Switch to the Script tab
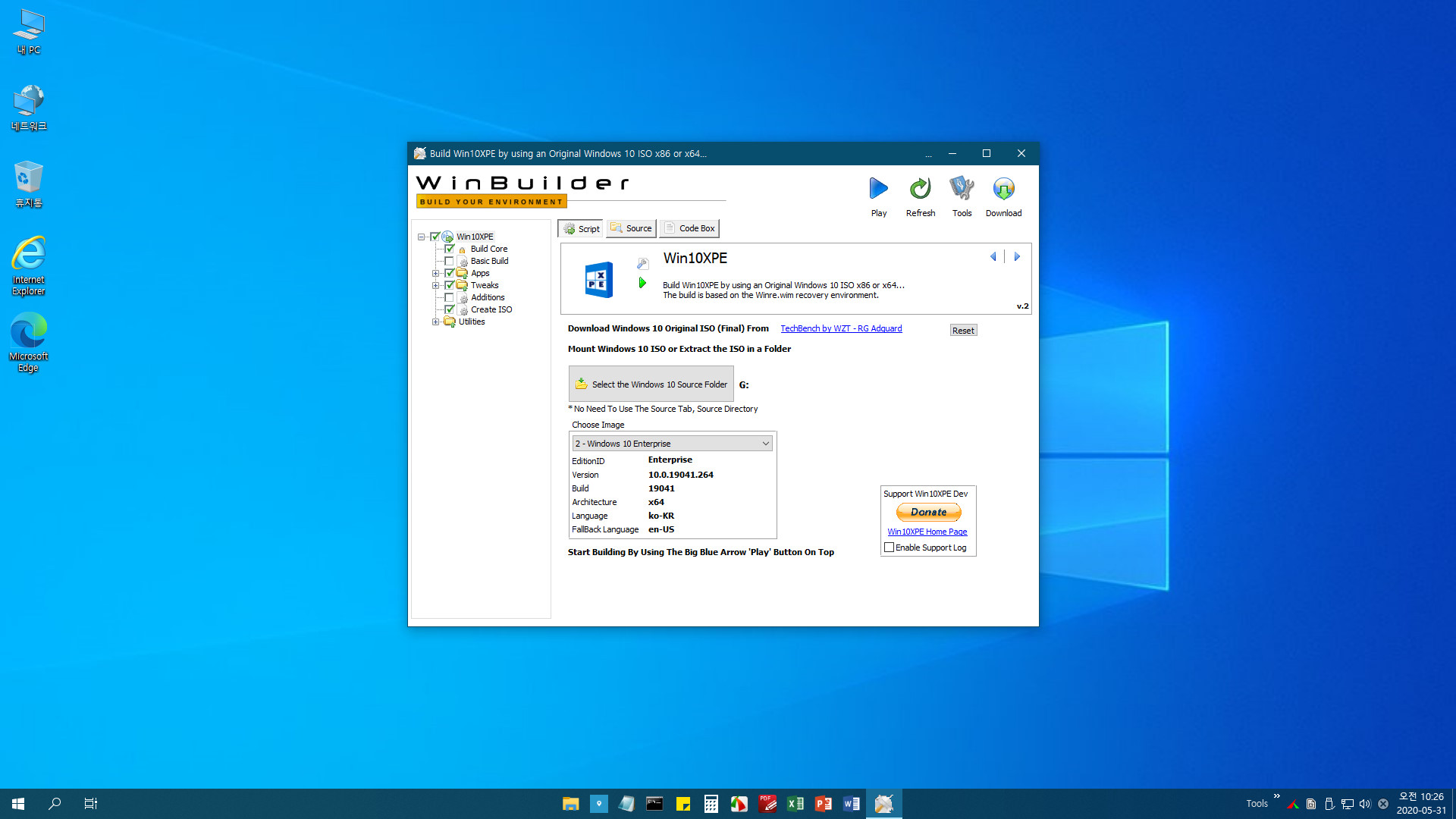The width and height of the screenshot is (1456, 819). 581,228
